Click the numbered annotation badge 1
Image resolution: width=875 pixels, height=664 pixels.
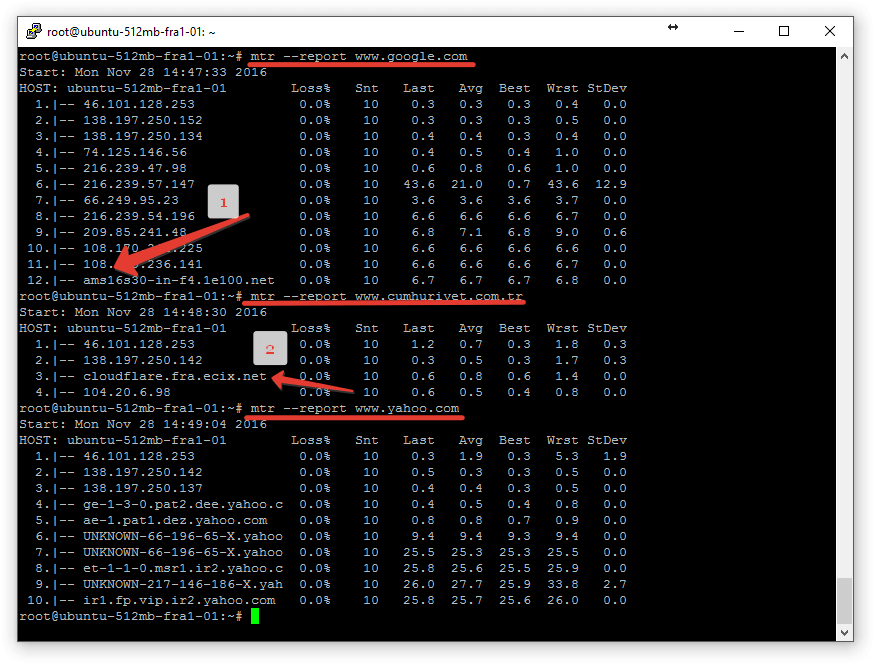223,202
